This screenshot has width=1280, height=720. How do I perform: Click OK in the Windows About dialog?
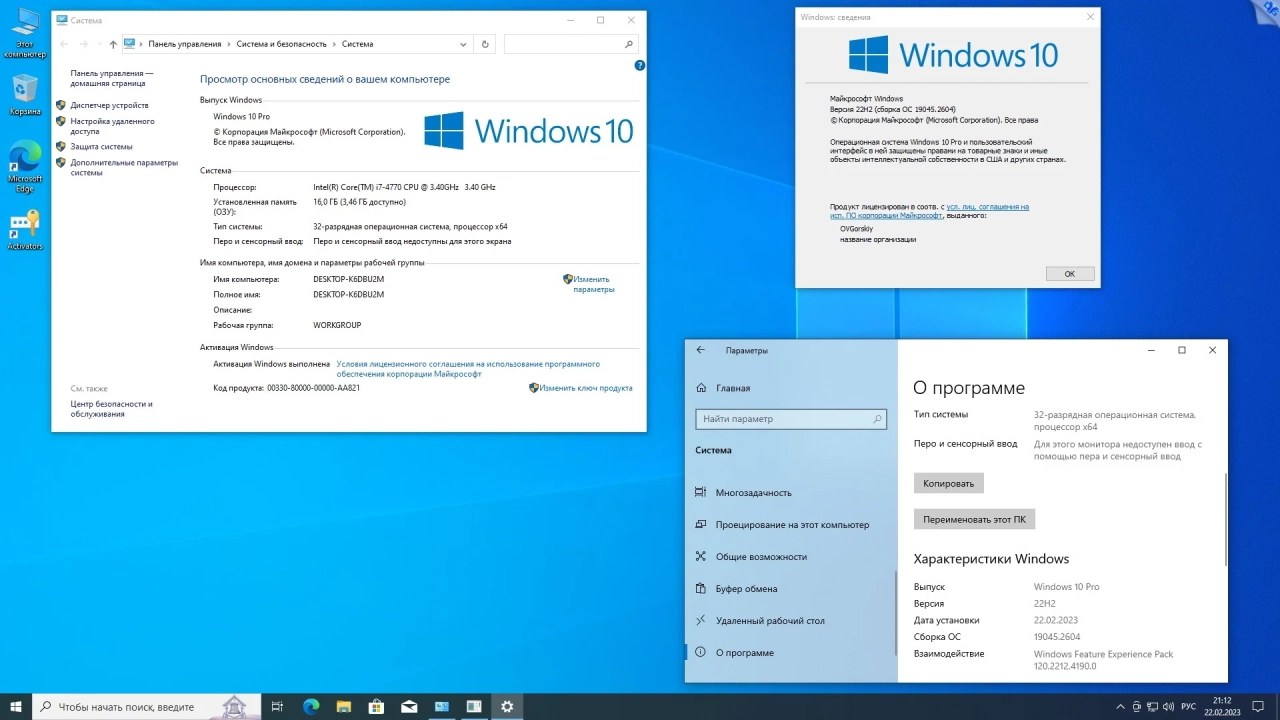coord(1069,274)
